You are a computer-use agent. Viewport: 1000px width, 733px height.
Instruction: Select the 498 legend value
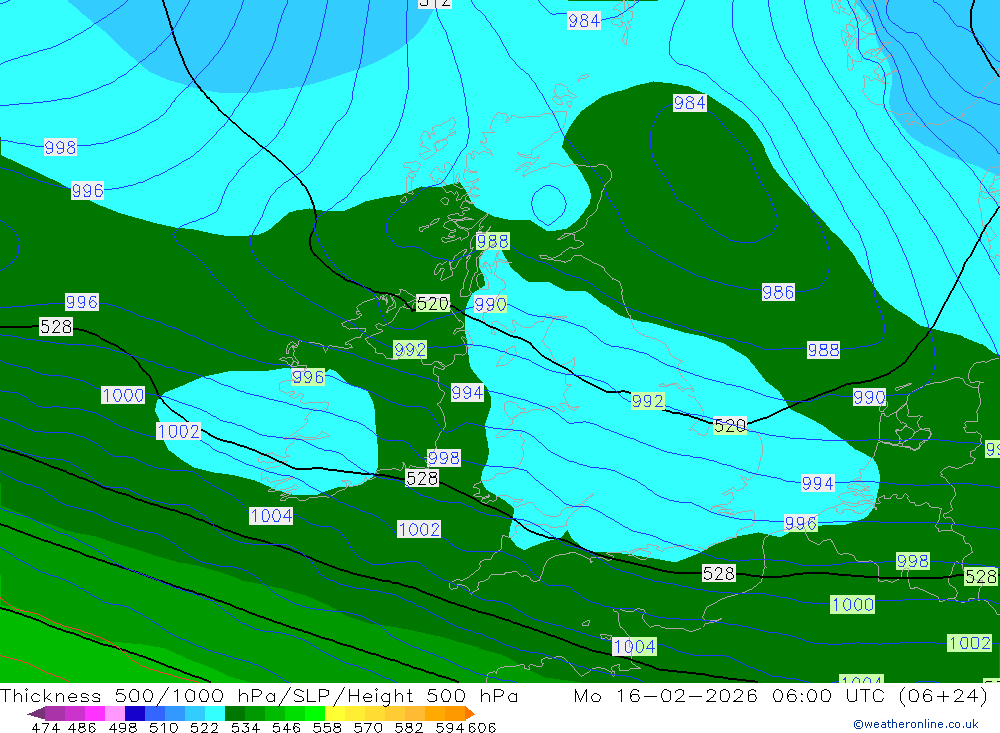coord(123,728)
